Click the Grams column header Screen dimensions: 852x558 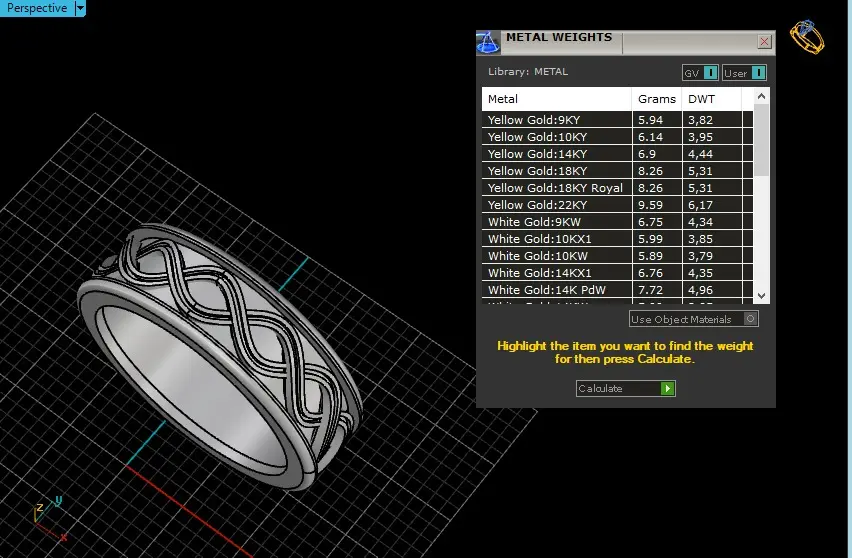pyautogui.click(x=656, y=99)
